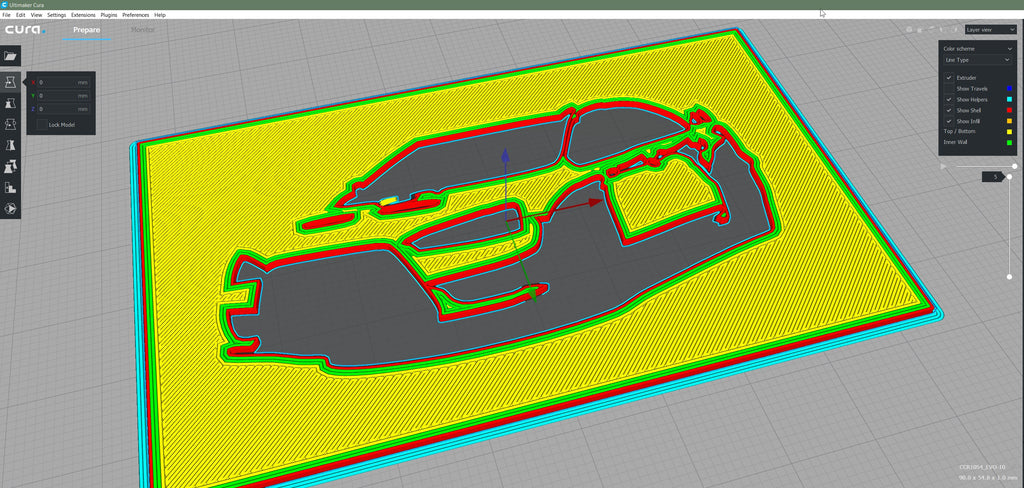Select the Scale tool icon

10,103
